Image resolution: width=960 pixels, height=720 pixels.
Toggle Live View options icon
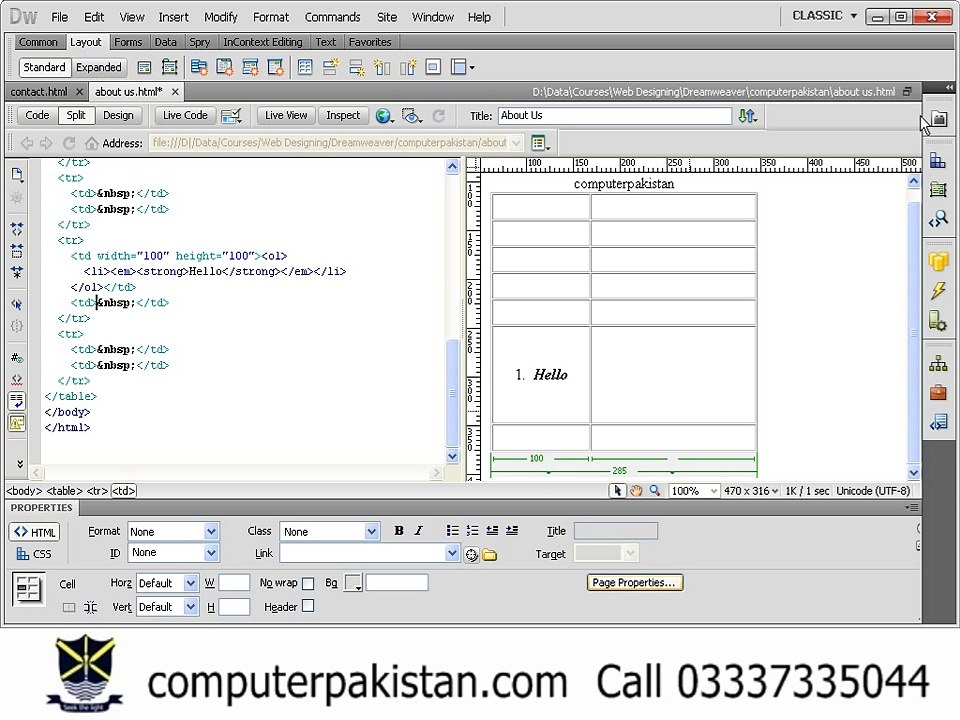click(231, 116)
